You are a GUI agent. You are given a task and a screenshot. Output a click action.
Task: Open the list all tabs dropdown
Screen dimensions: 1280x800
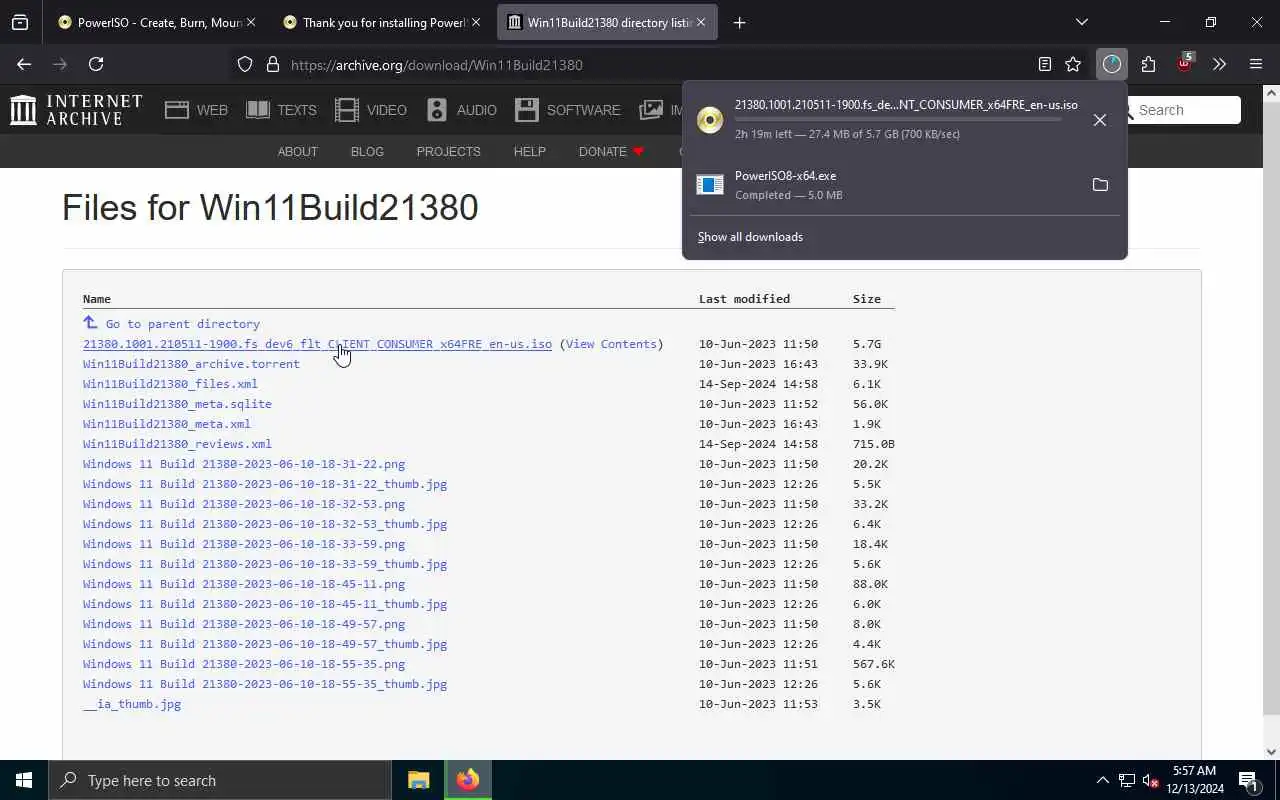pos(1081,22)
